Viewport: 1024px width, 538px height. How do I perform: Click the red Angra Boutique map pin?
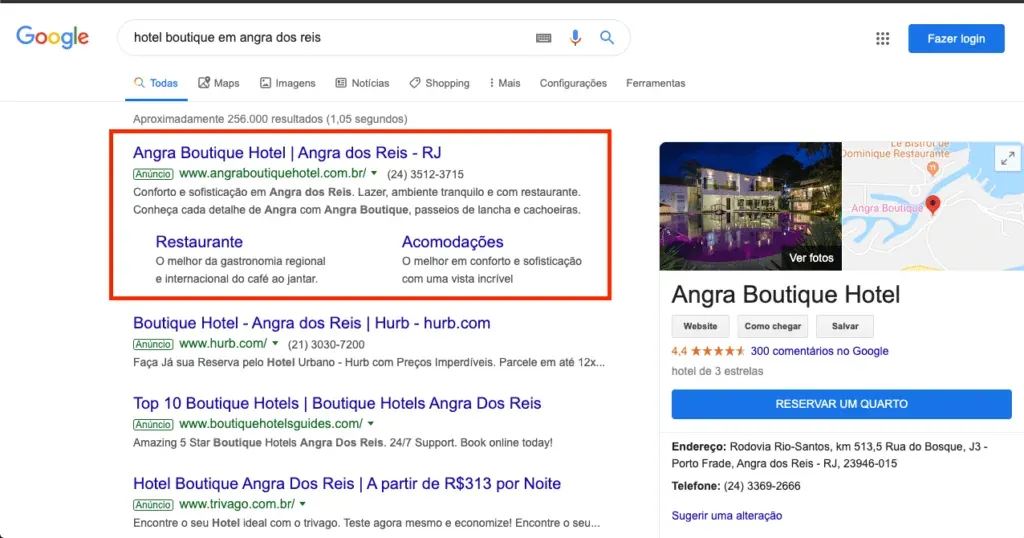(x=933, y=204)
